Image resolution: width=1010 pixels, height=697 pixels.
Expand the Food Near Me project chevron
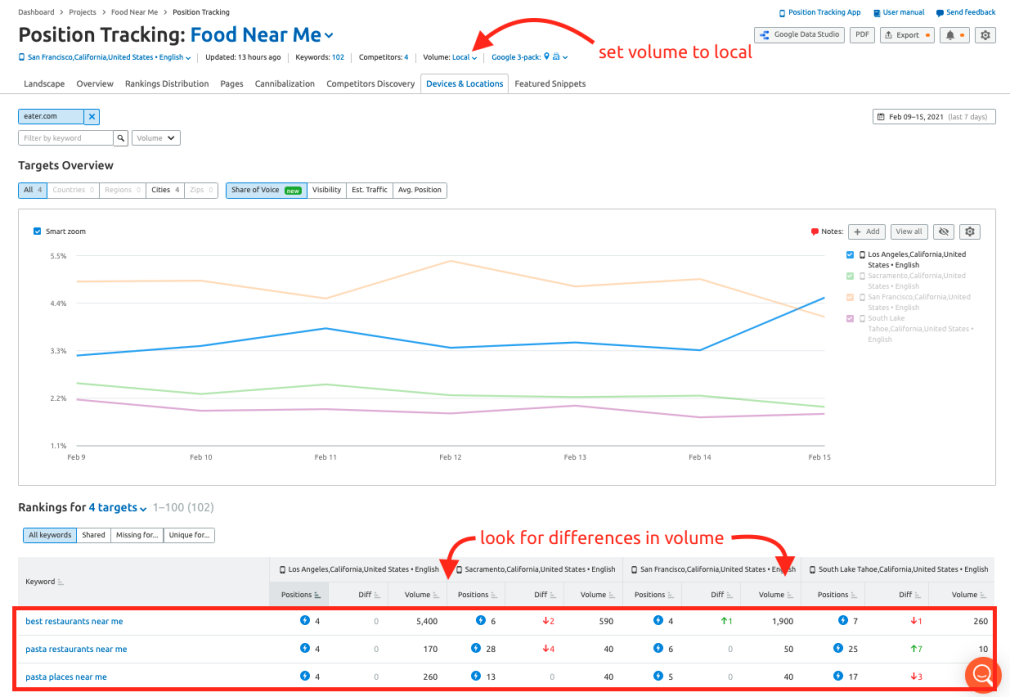point(329,35)
